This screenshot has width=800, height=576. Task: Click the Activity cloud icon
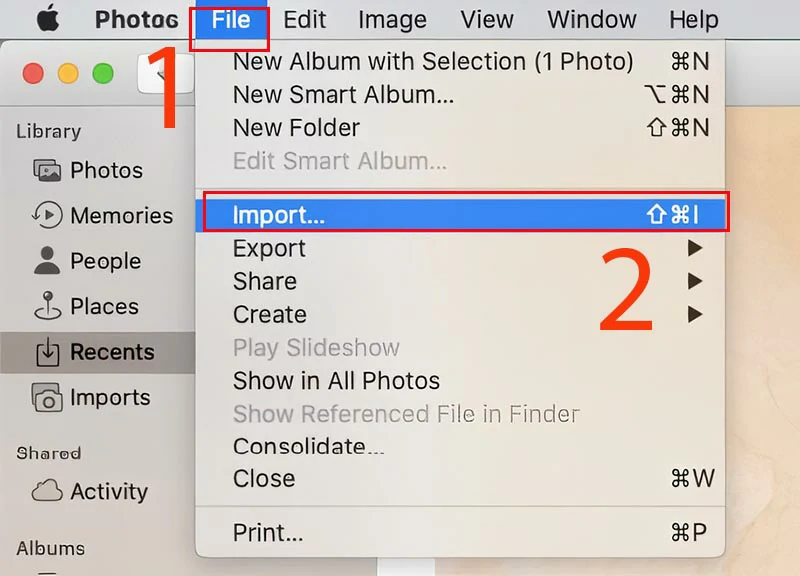[47, 490]
